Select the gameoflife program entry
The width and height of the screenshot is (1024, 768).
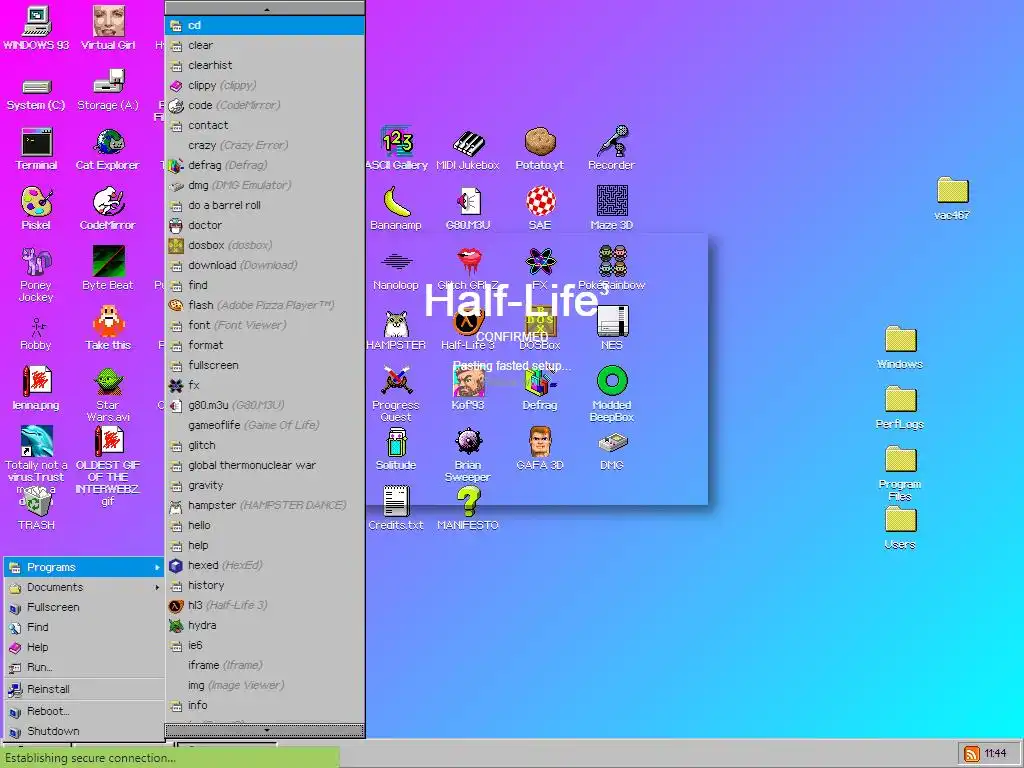[x=265, y=425]
